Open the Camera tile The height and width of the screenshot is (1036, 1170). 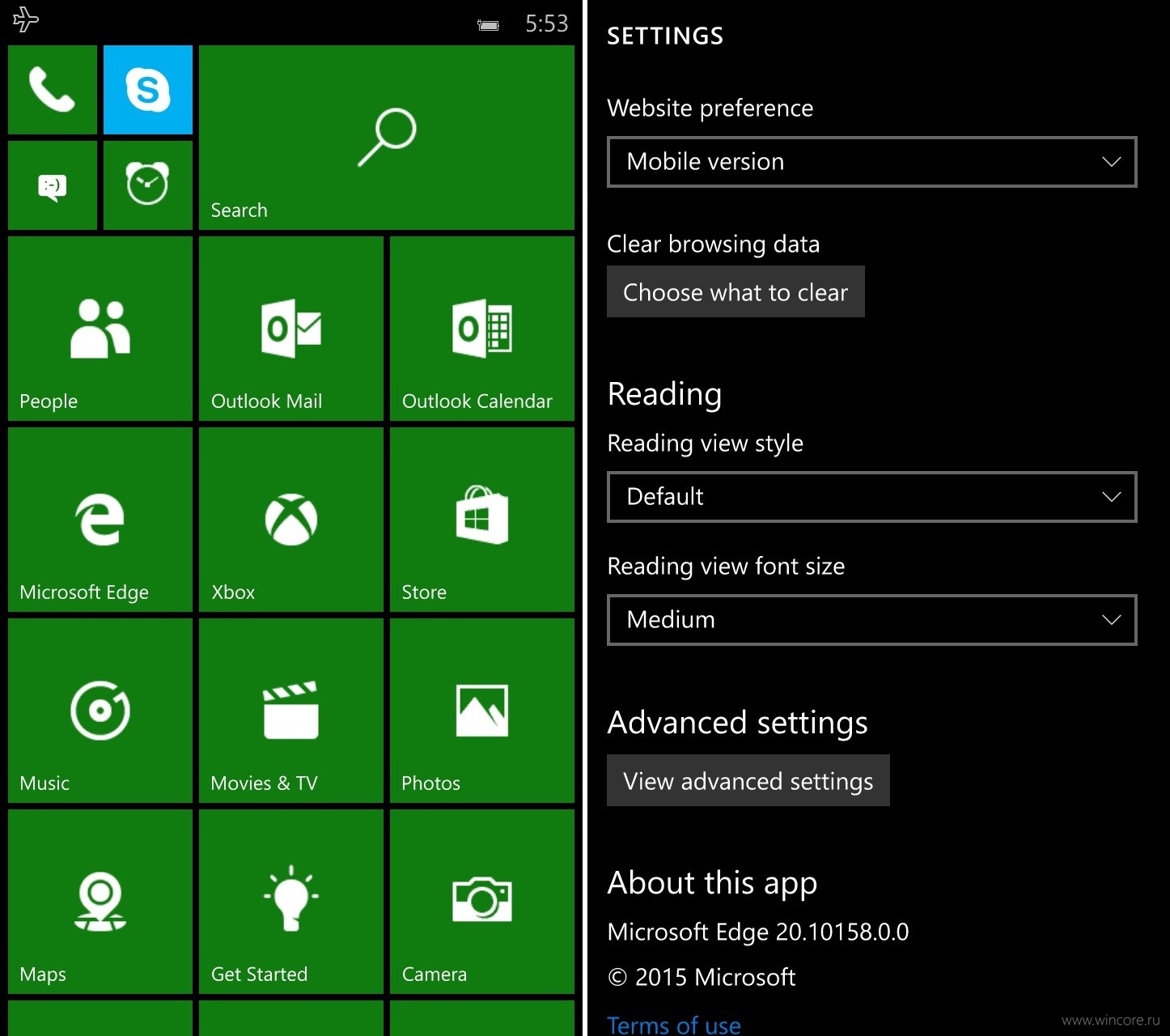482,902
